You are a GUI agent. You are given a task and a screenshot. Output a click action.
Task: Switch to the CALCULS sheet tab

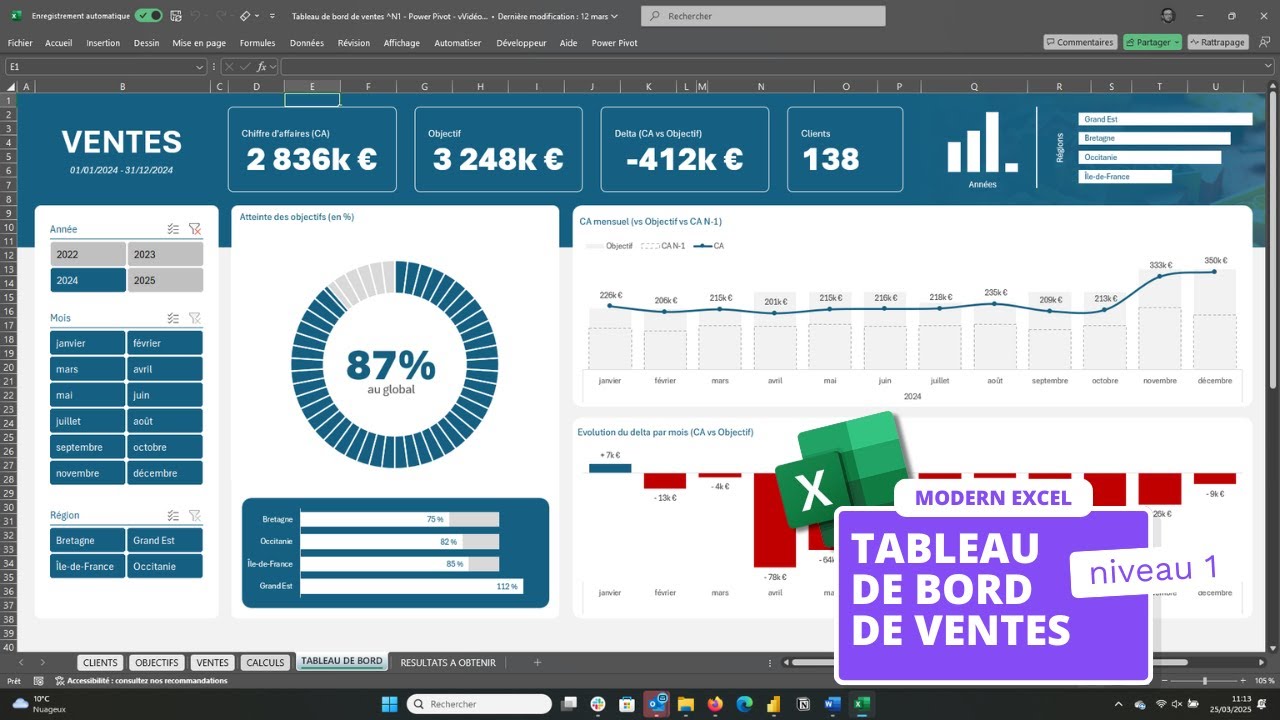point(266,662)
